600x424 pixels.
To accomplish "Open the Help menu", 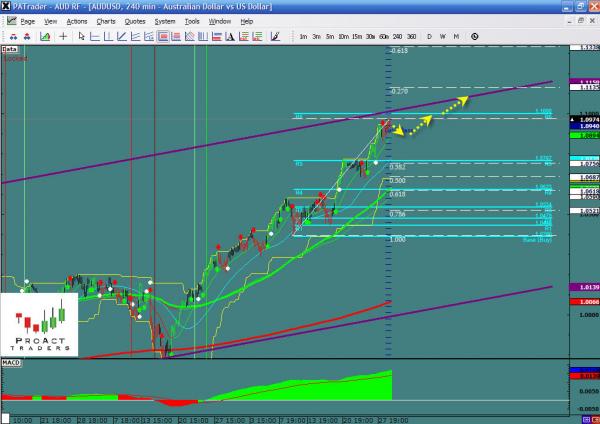I will (x=246, y=20).
